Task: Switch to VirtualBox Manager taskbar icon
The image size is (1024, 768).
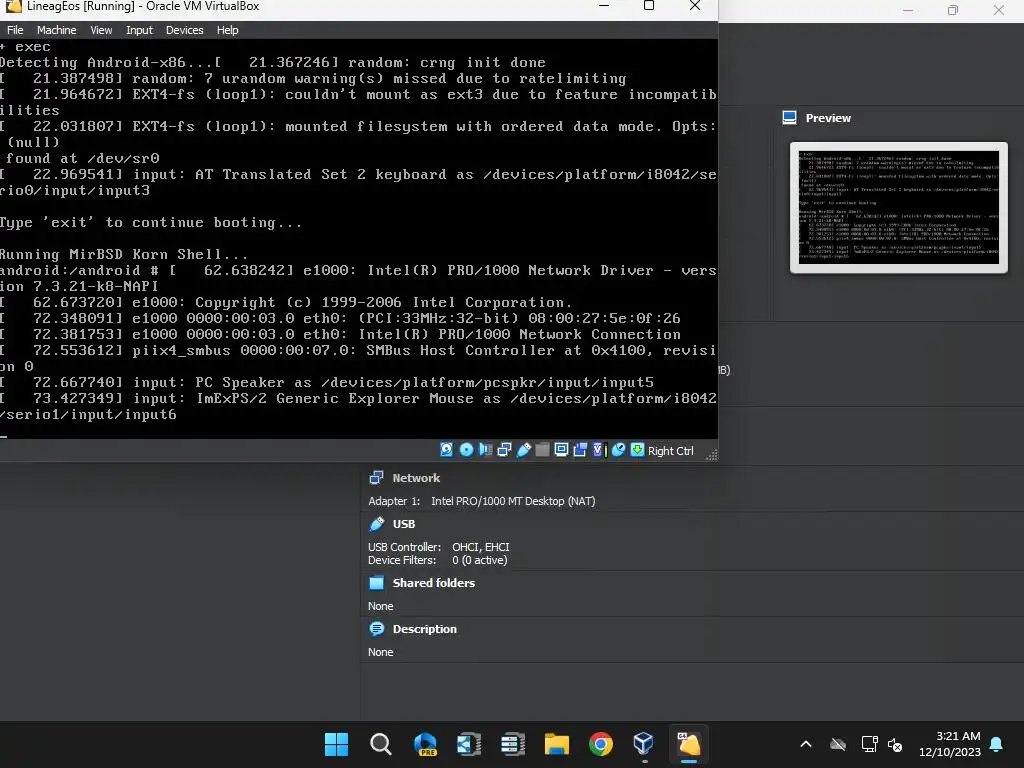Action: coord(644,744)
